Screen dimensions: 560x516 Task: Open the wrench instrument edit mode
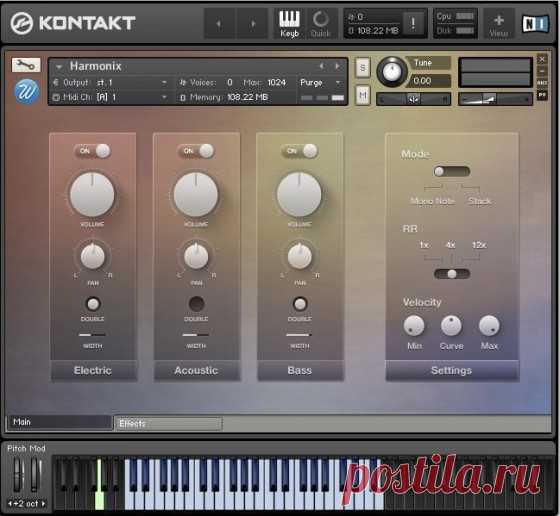(26, 65)
